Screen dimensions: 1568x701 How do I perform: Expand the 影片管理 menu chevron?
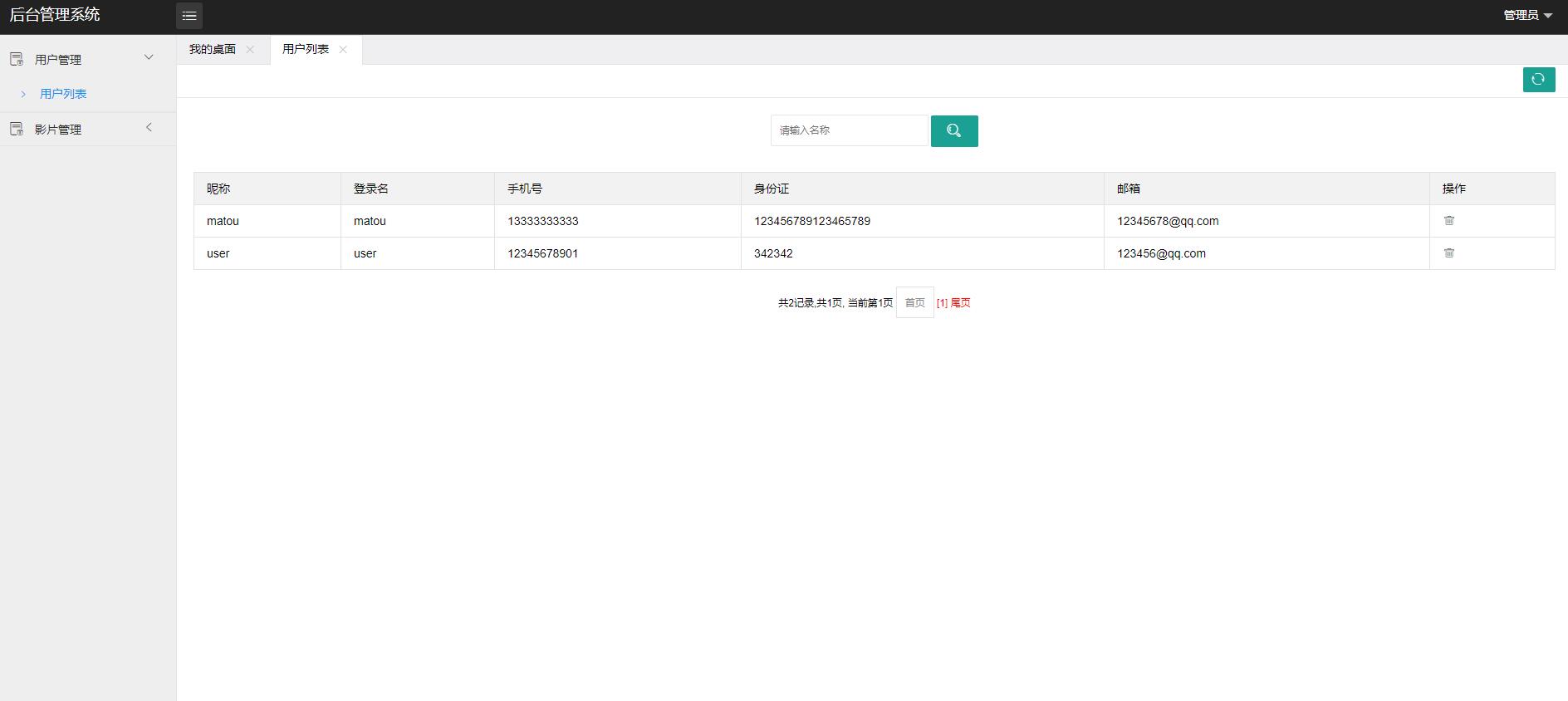[149, 127]
